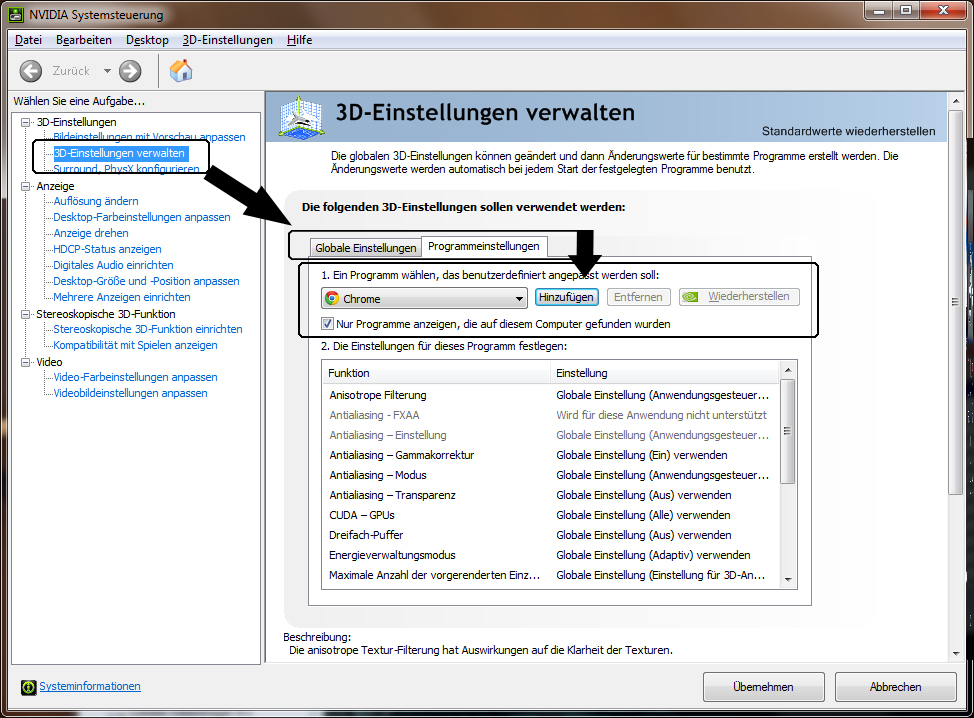The image size is (974, 718).
Task: Collapse the Anzeige tree node
Action: click(26, 186)
